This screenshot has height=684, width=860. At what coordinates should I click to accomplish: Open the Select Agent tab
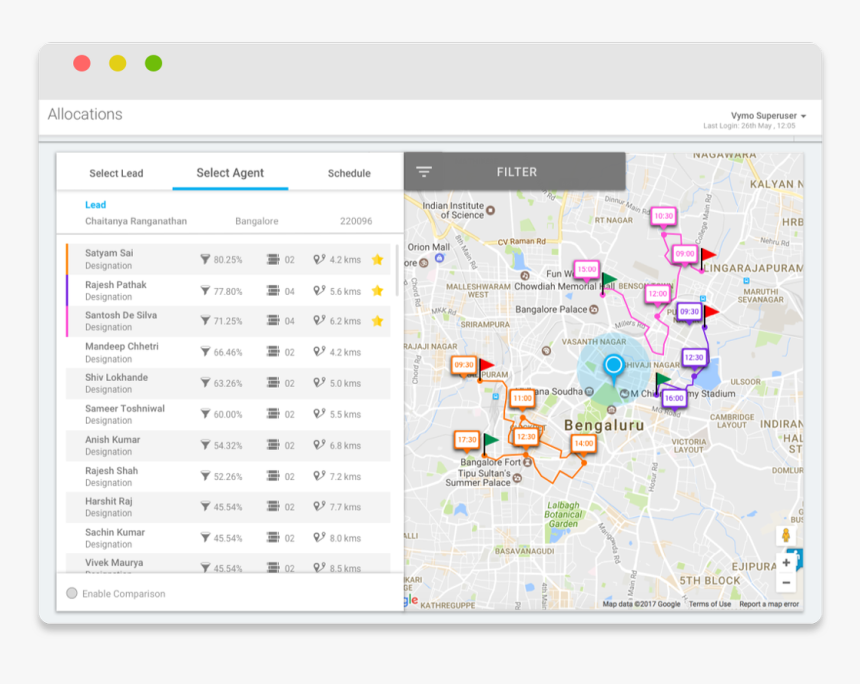point(230,173)
